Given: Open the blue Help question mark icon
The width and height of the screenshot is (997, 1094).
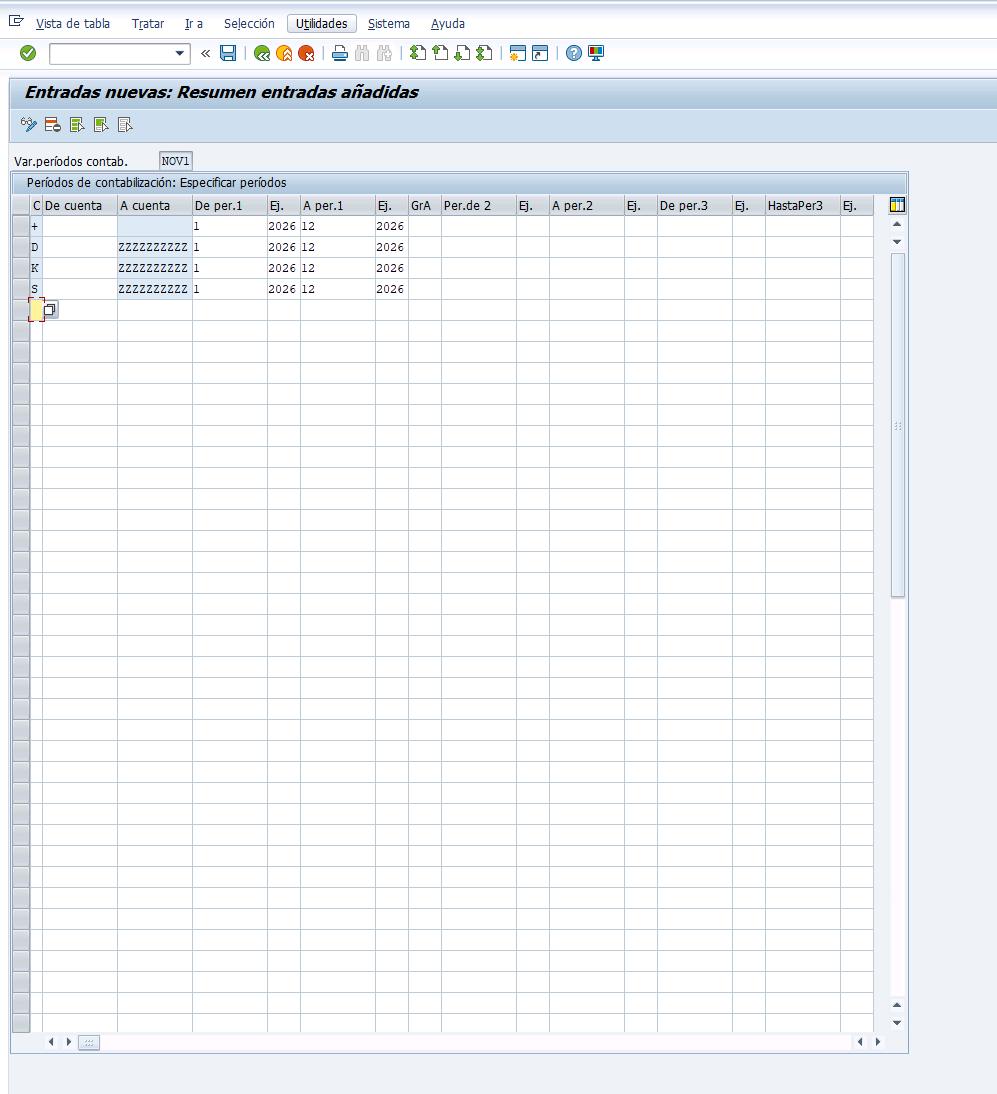Looking at the screenshot, I should pyautogui.click(x=574, y=53).
